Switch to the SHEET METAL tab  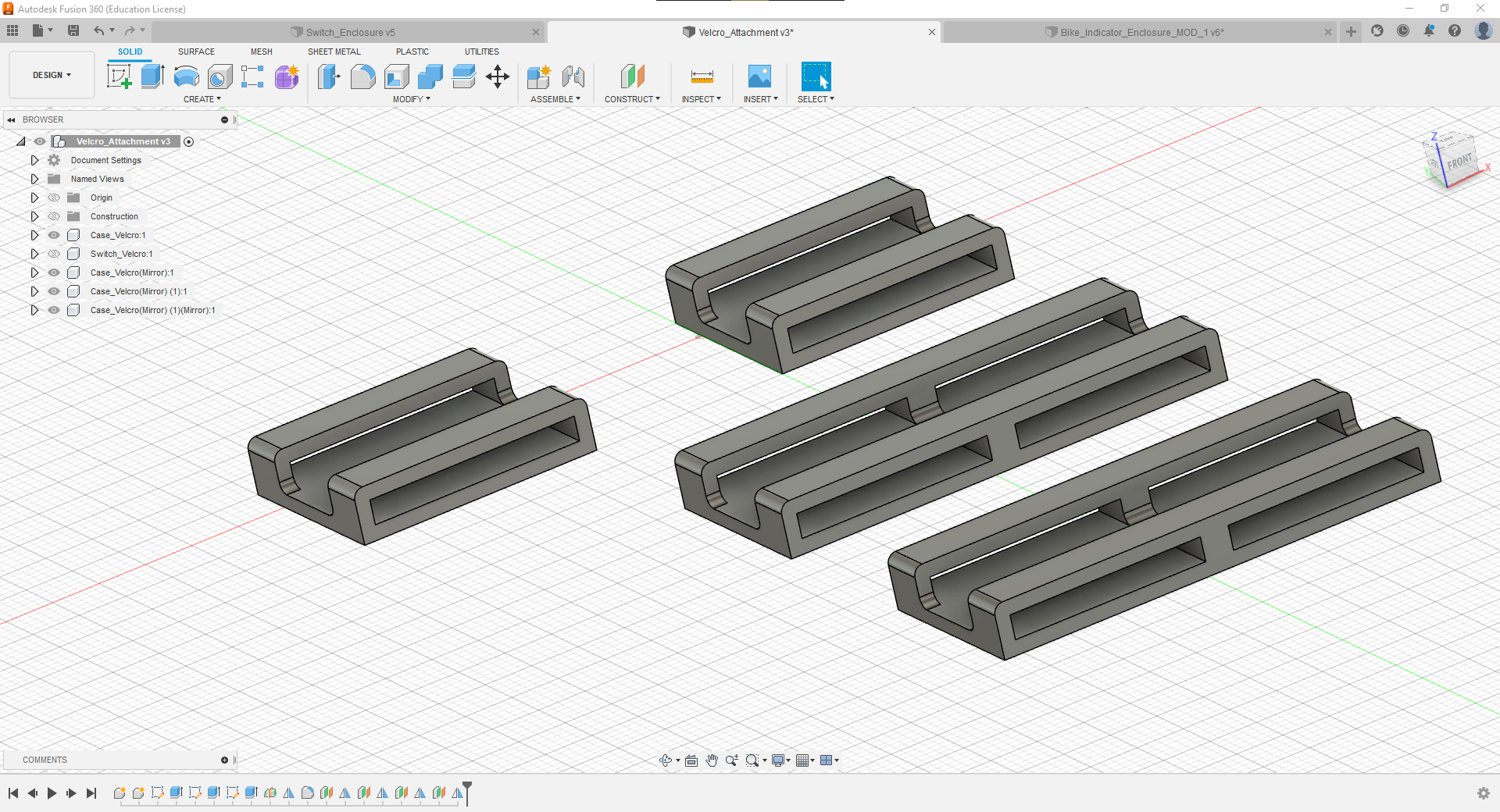(x=334, y=52)
